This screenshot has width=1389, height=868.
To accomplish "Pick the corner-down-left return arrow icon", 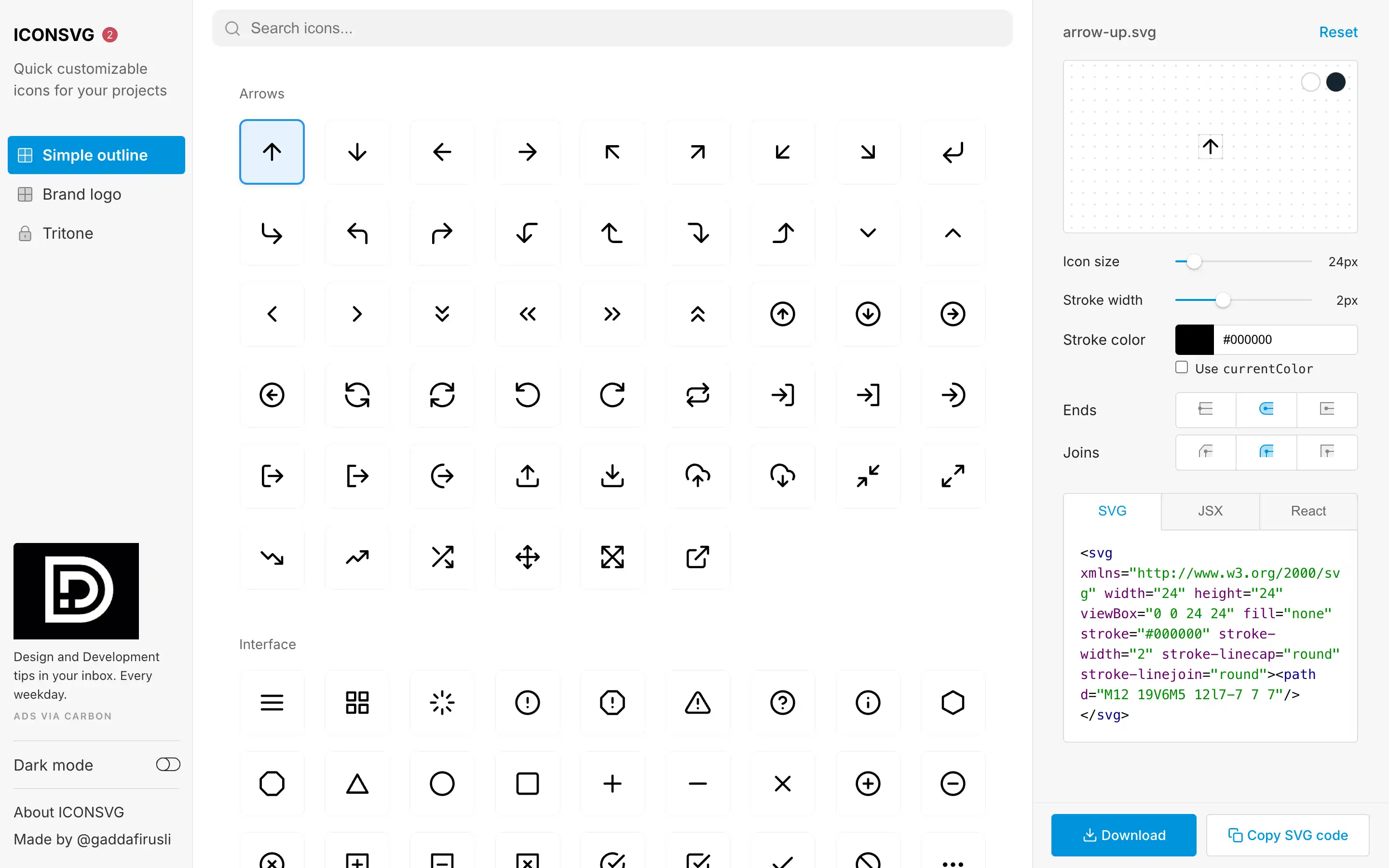I will 953,152.
